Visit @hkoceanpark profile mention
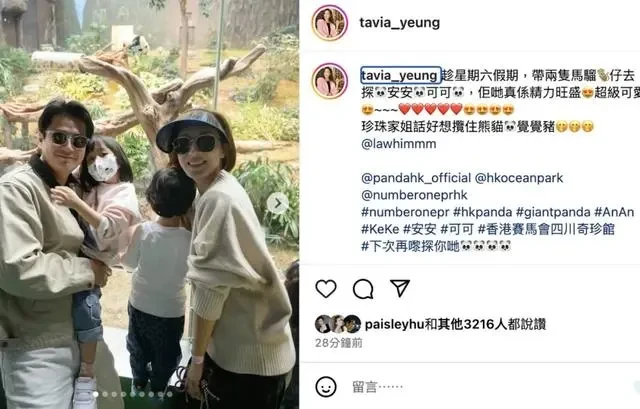The width and height of the screenshot is (640, 409). coord(519,178)
